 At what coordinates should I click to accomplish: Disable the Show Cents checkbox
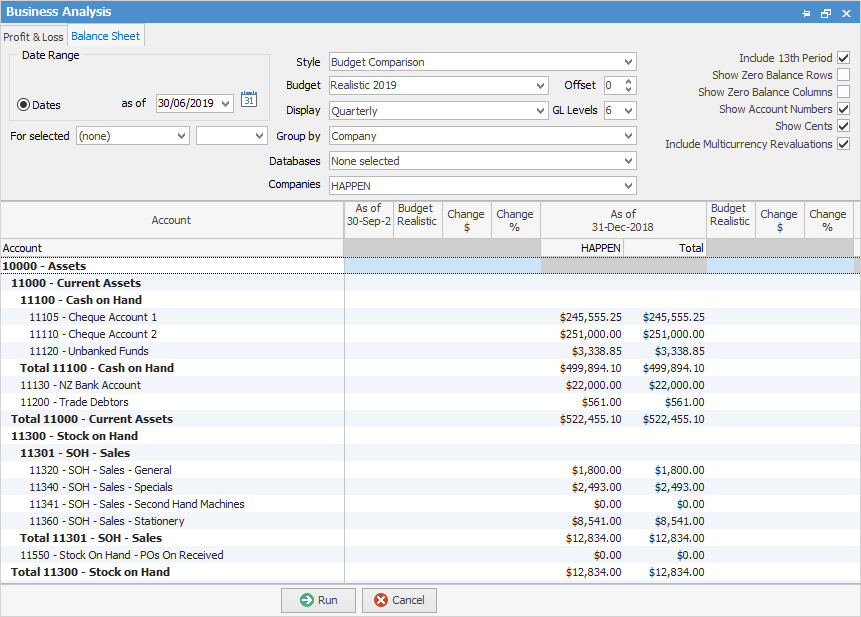tap(843, 126)
